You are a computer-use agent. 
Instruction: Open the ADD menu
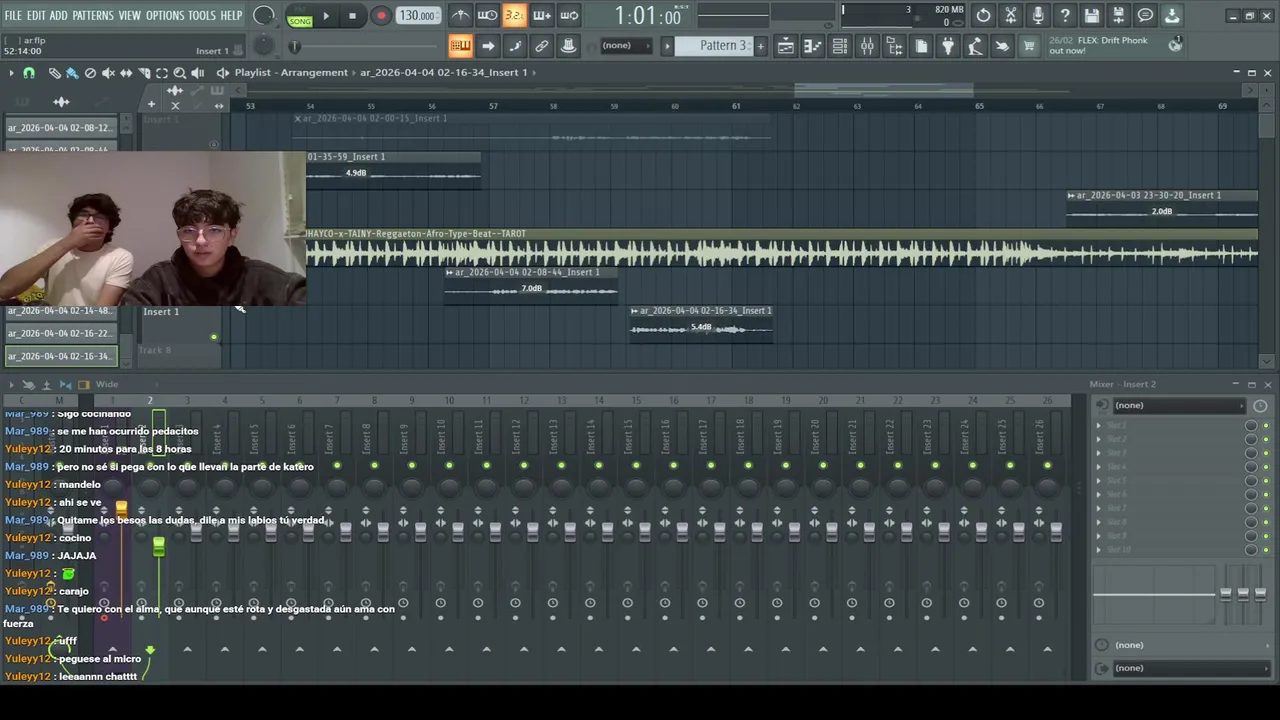(59, 16)
